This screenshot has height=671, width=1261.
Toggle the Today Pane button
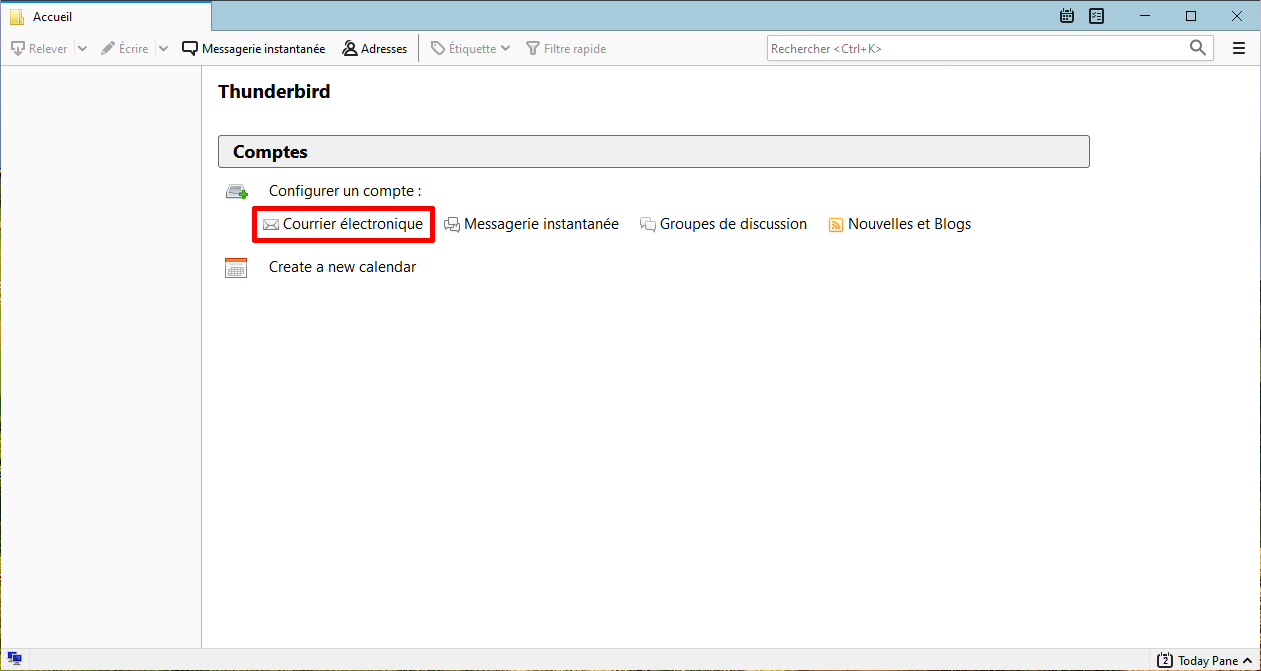[x=1205, y=660]
